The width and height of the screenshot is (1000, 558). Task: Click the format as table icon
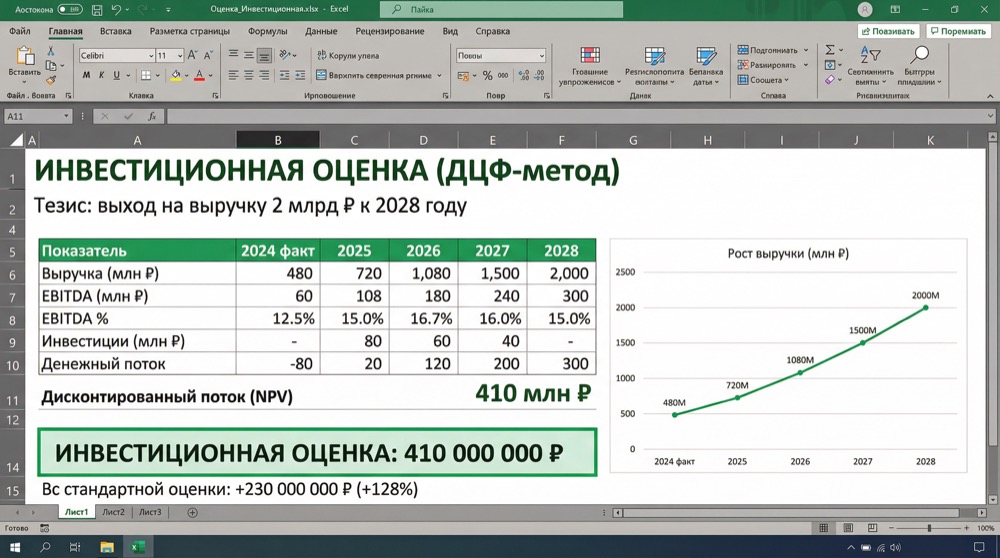point(654,56)
